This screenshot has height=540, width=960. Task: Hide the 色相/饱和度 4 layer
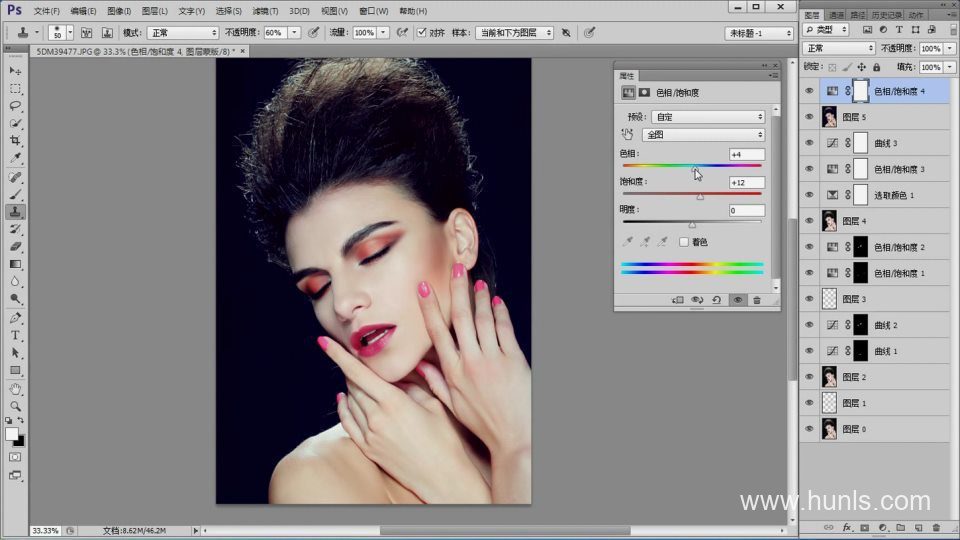point(809,91)
